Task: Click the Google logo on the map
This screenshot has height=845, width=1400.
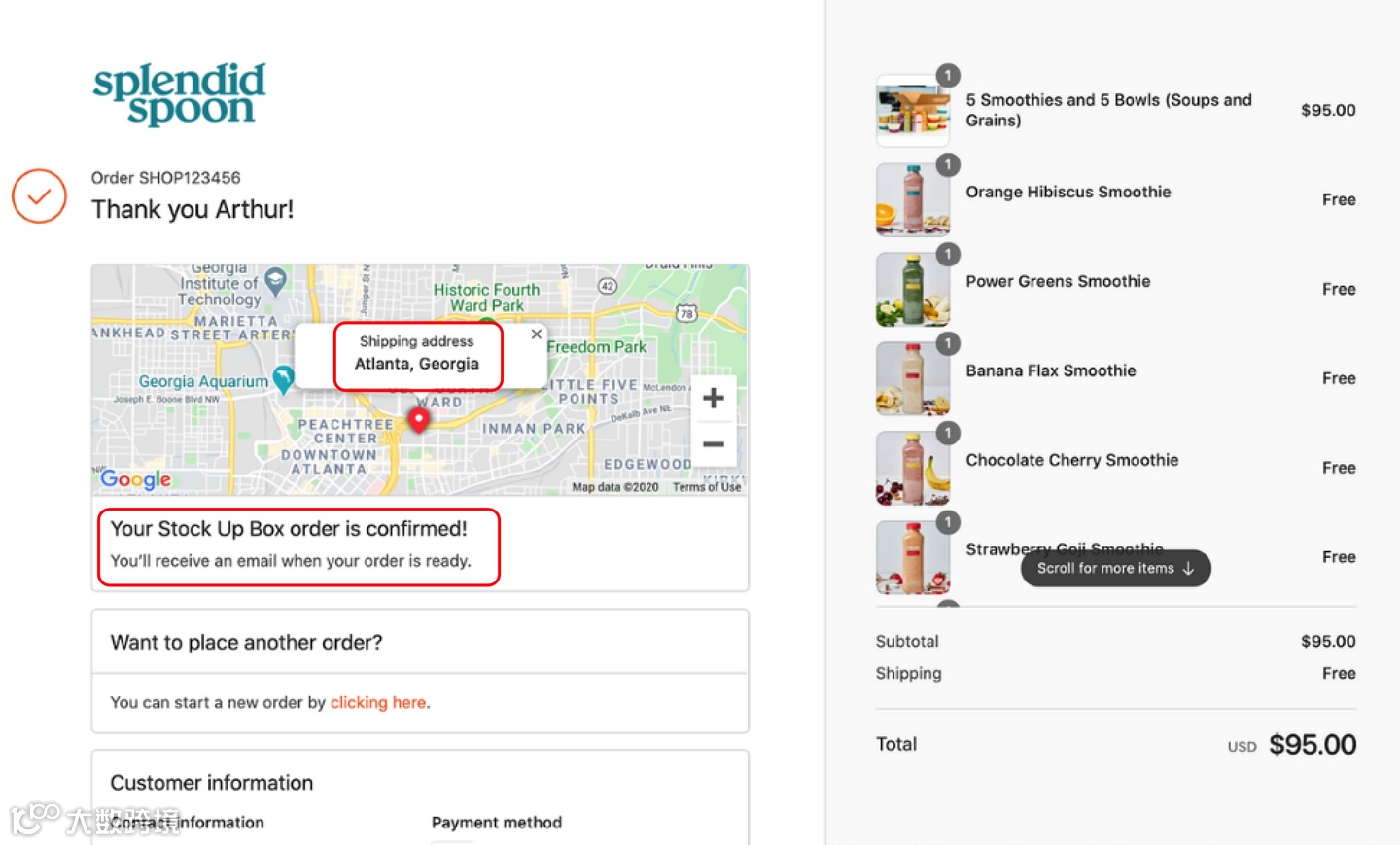Action: [x=135, y=478]
